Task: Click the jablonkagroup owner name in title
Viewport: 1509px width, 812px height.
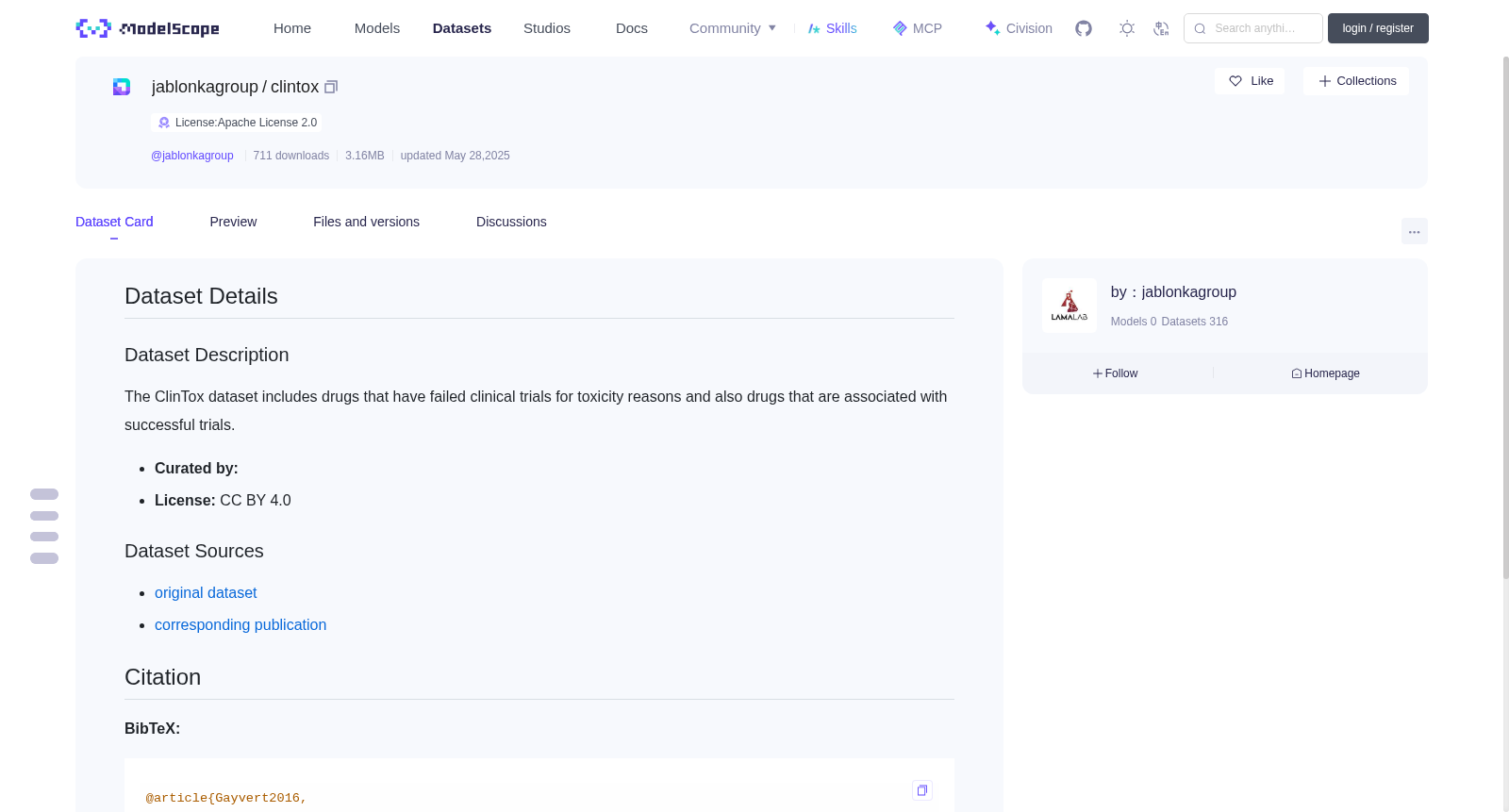Action: [205, 87]
